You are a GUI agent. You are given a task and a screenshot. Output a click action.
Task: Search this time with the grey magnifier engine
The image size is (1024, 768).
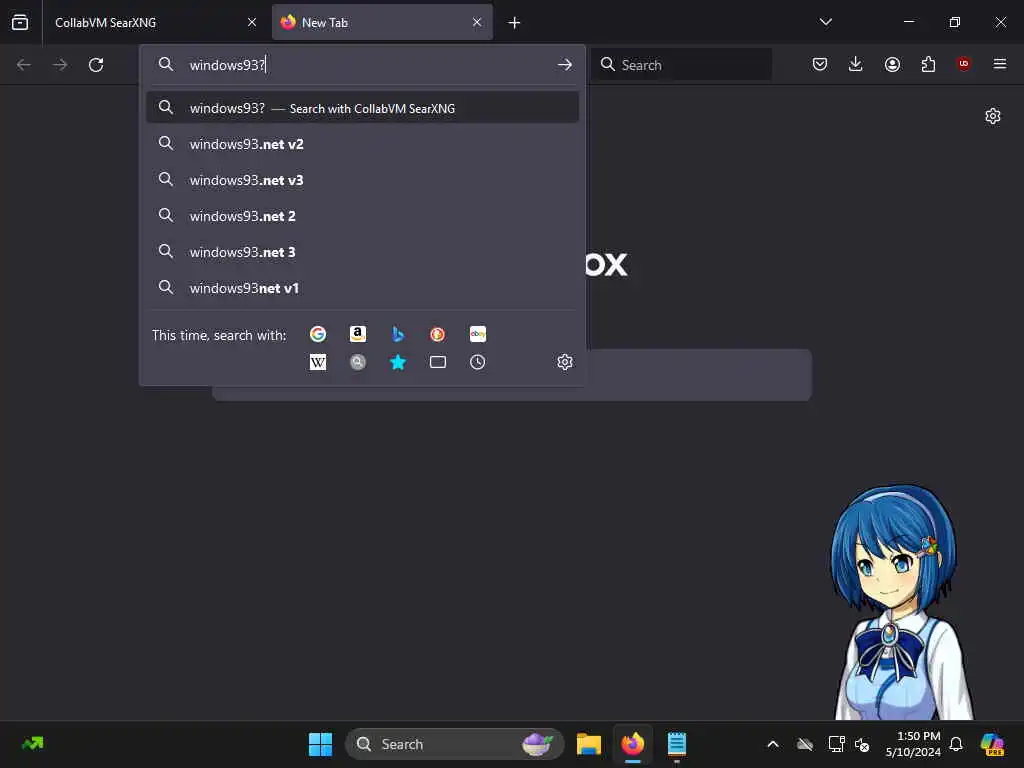[358, 362]
